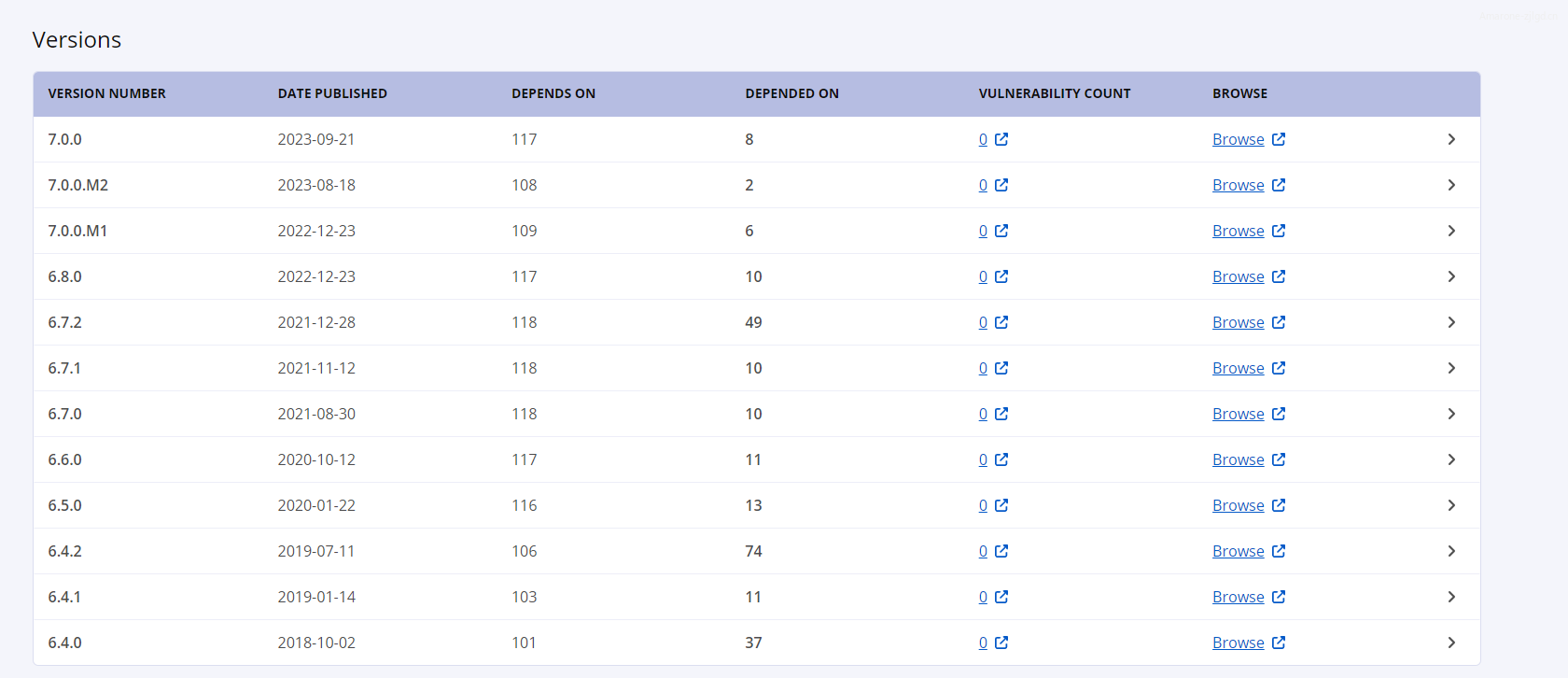
Task: Open external vulnerability icon for version 6.4.0
Action: coord(1001,643)
